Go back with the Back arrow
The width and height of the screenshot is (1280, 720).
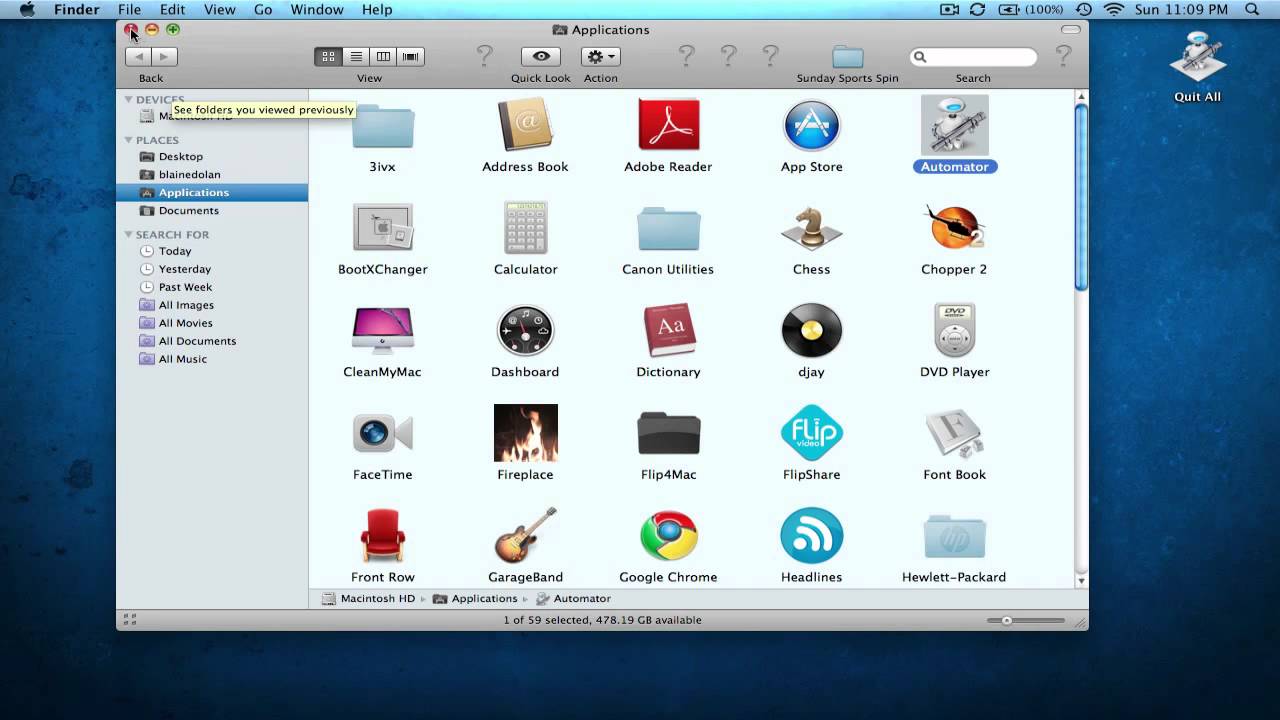pos(138,57)
